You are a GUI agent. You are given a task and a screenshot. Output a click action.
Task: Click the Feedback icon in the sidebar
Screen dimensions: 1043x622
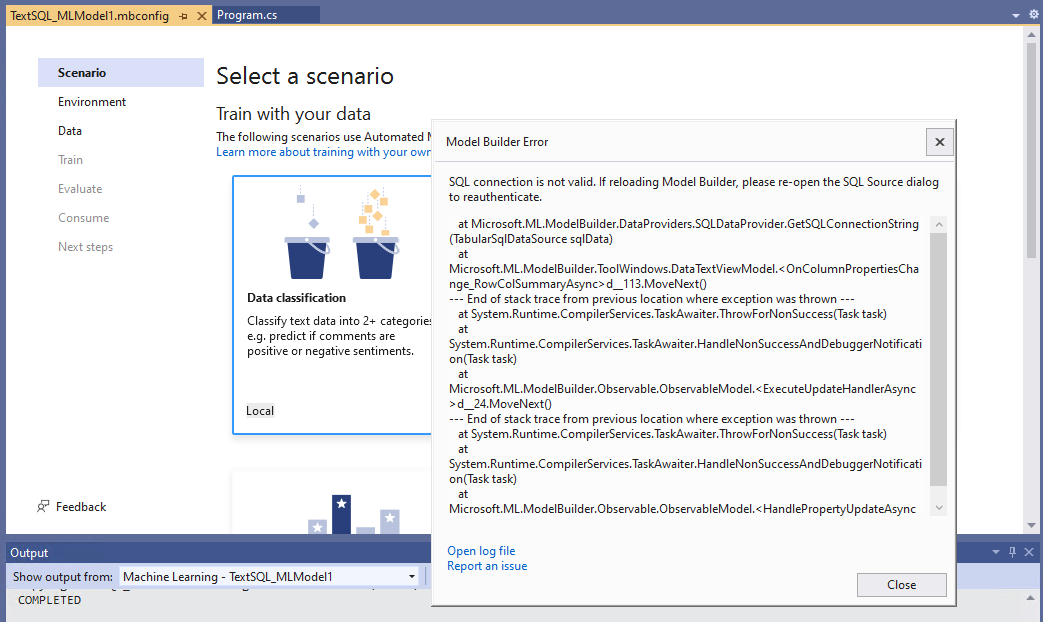(x=43, y=506)
